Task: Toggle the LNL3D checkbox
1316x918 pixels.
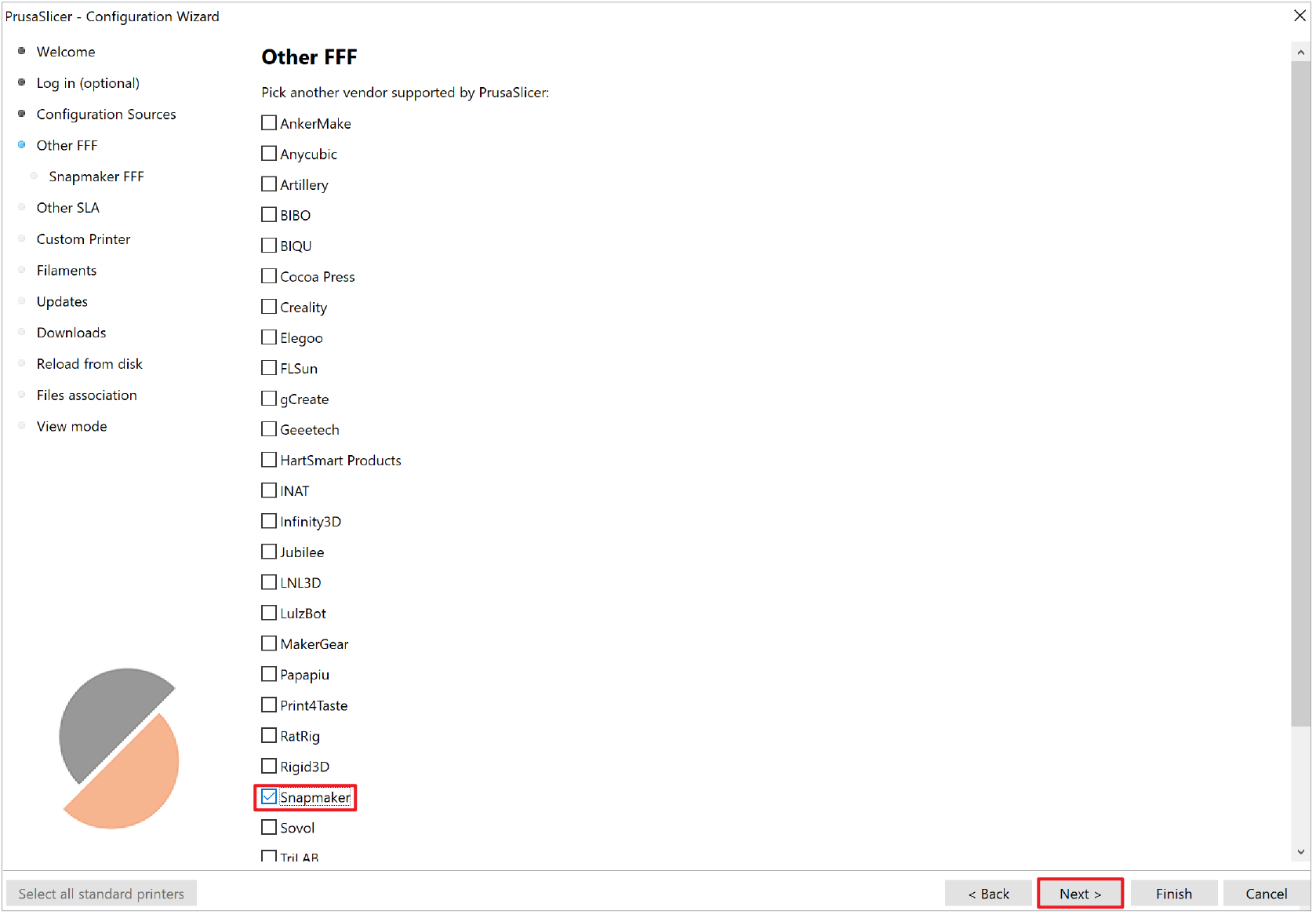Action: [269, 582]
